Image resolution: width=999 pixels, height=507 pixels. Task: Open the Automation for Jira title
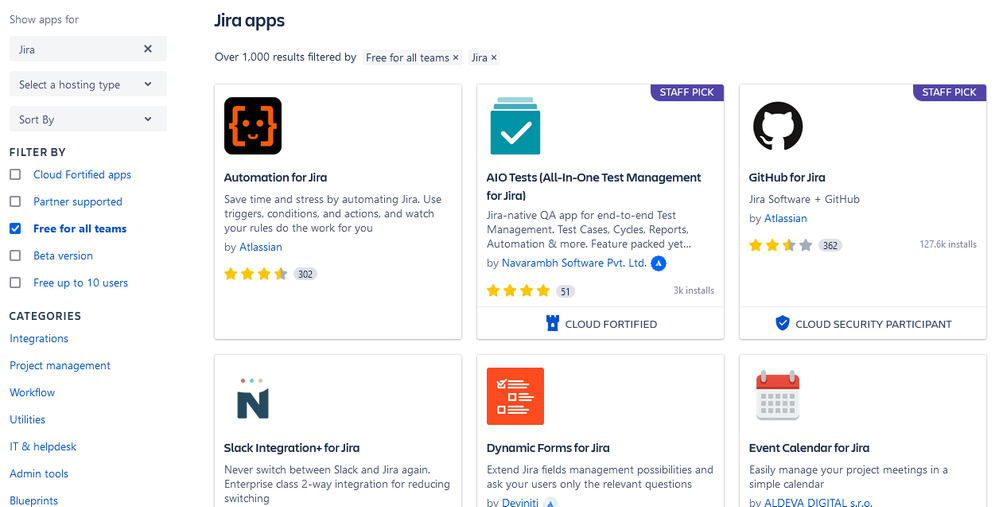pyautogui.click(x=275, y=178)
